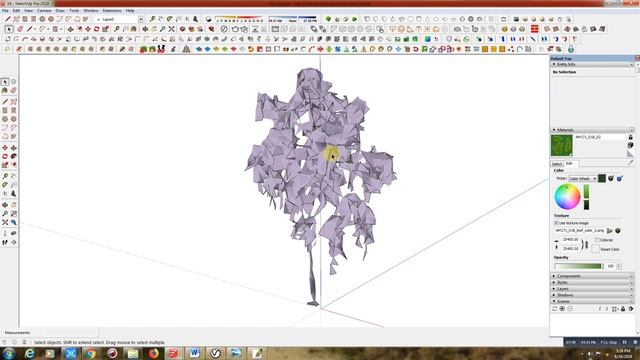Viewport: 640px width, 360px height.
Task: Open the Color Wheel picker dropdown
Action: tap(582, 179)
